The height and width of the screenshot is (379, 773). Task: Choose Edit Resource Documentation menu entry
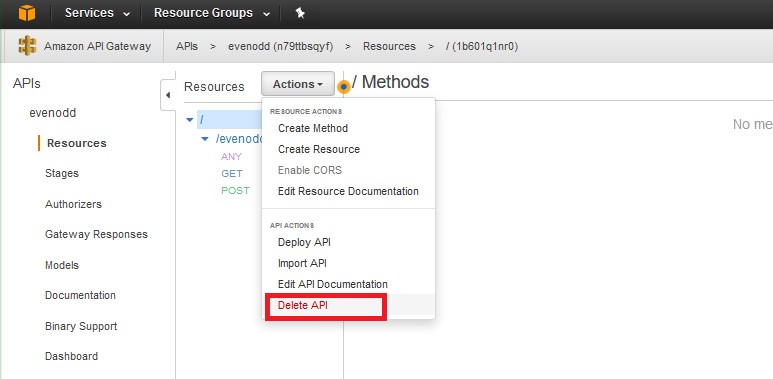point(348,191)
